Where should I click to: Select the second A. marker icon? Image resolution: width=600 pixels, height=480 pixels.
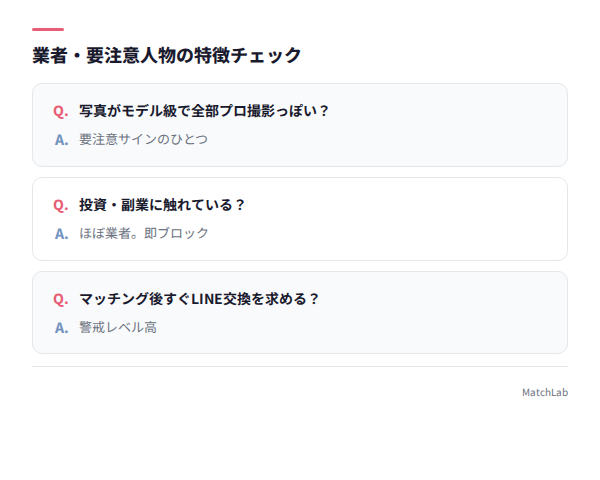[61, 234]
